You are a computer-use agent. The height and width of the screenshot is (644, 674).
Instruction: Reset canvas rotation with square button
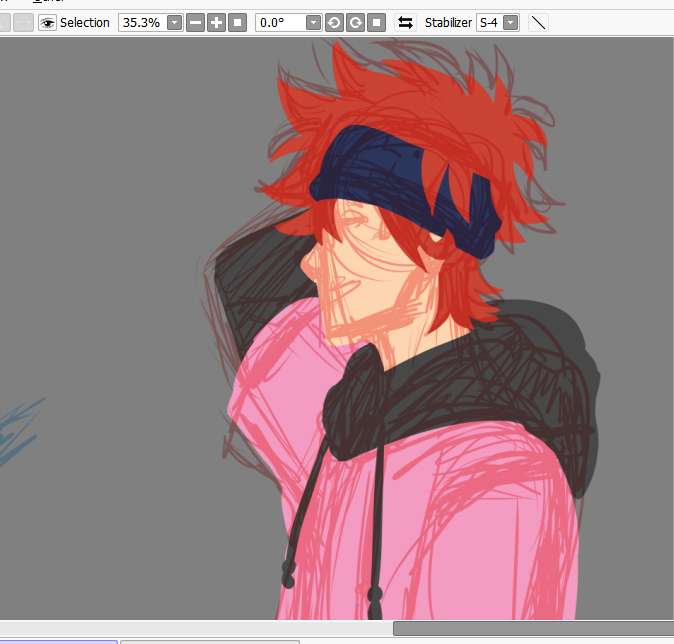[x=377, y=23]
